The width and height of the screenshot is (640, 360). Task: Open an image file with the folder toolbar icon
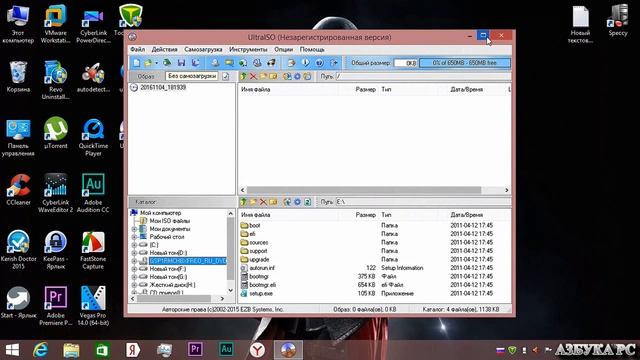148,63
